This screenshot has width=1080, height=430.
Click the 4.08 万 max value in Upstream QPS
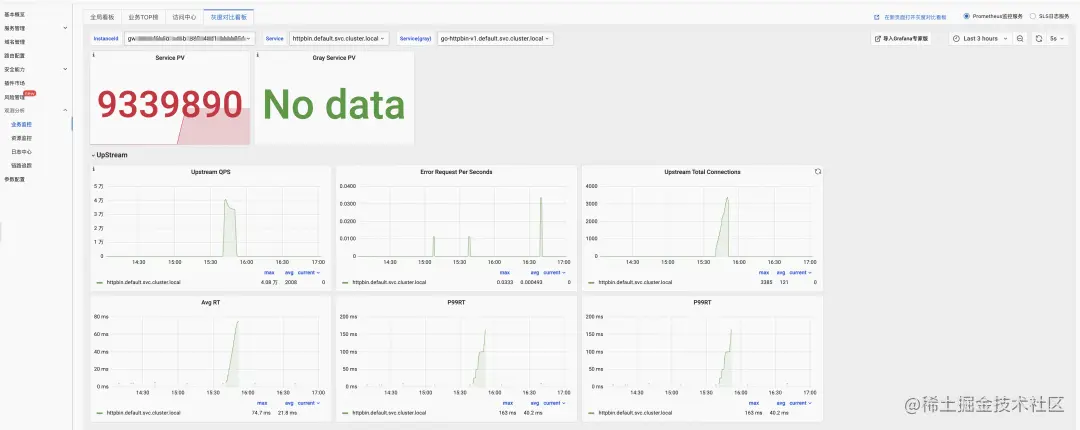(267, 283)
